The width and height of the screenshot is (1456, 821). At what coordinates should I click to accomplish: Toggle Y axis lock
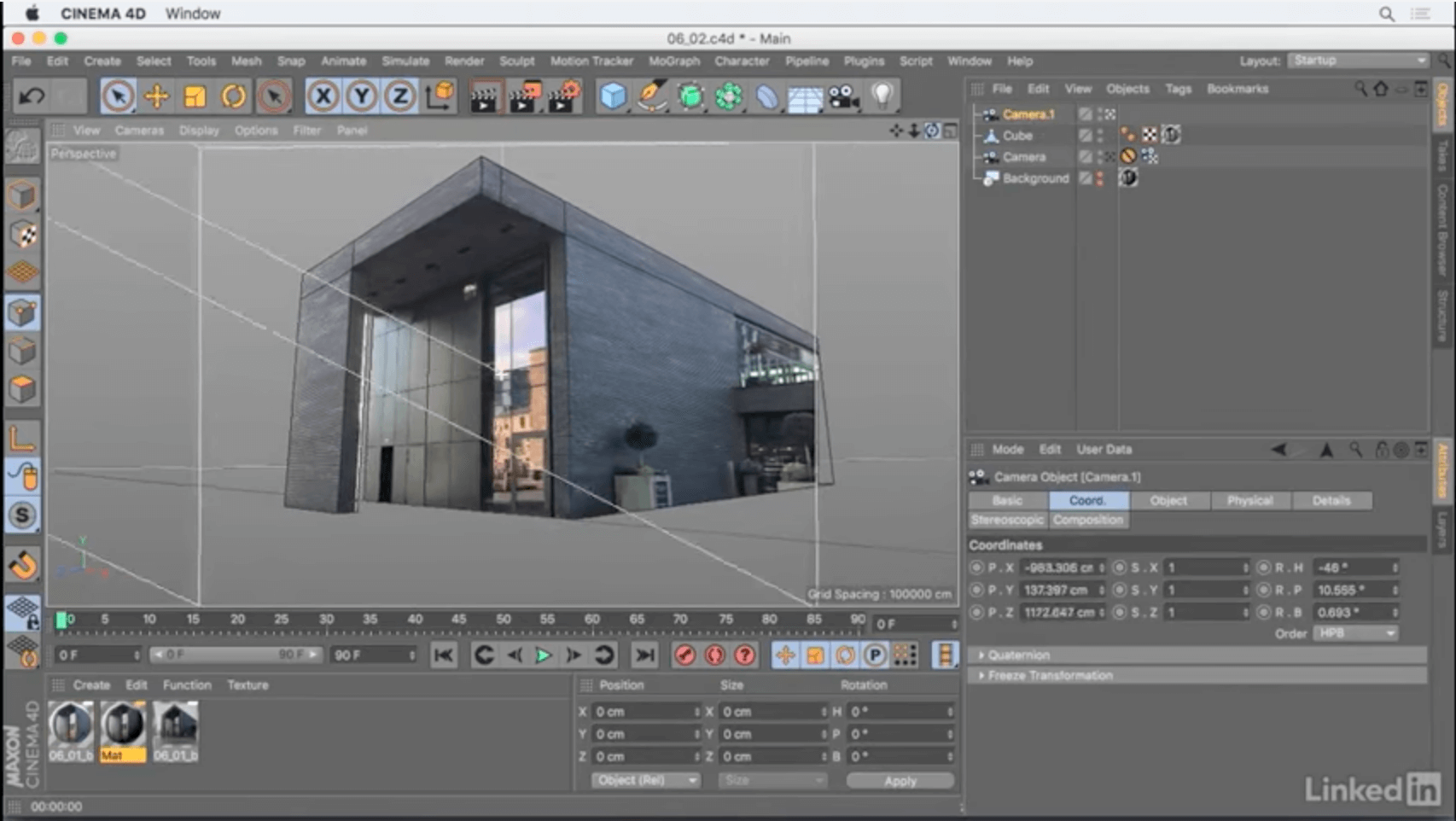(x=362, y=96)
